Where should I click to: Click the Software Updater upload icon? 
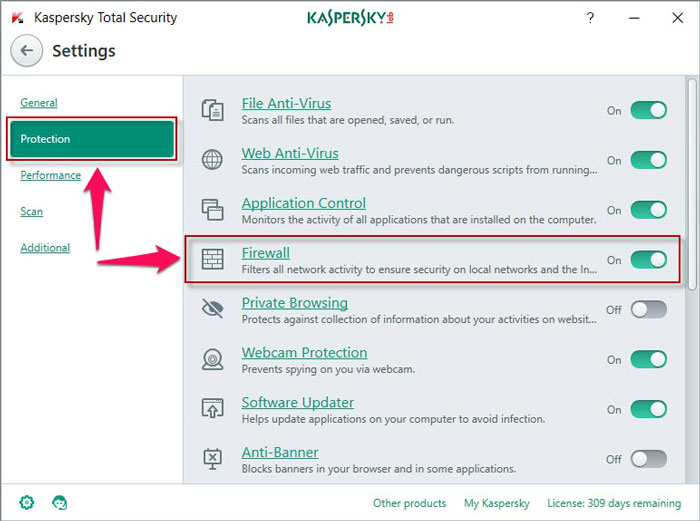tap(212, 408)
